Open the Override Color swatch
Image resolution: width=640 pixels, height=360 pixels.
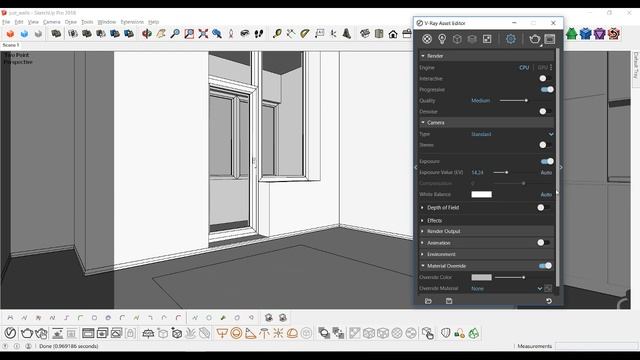tap(481, 277)
